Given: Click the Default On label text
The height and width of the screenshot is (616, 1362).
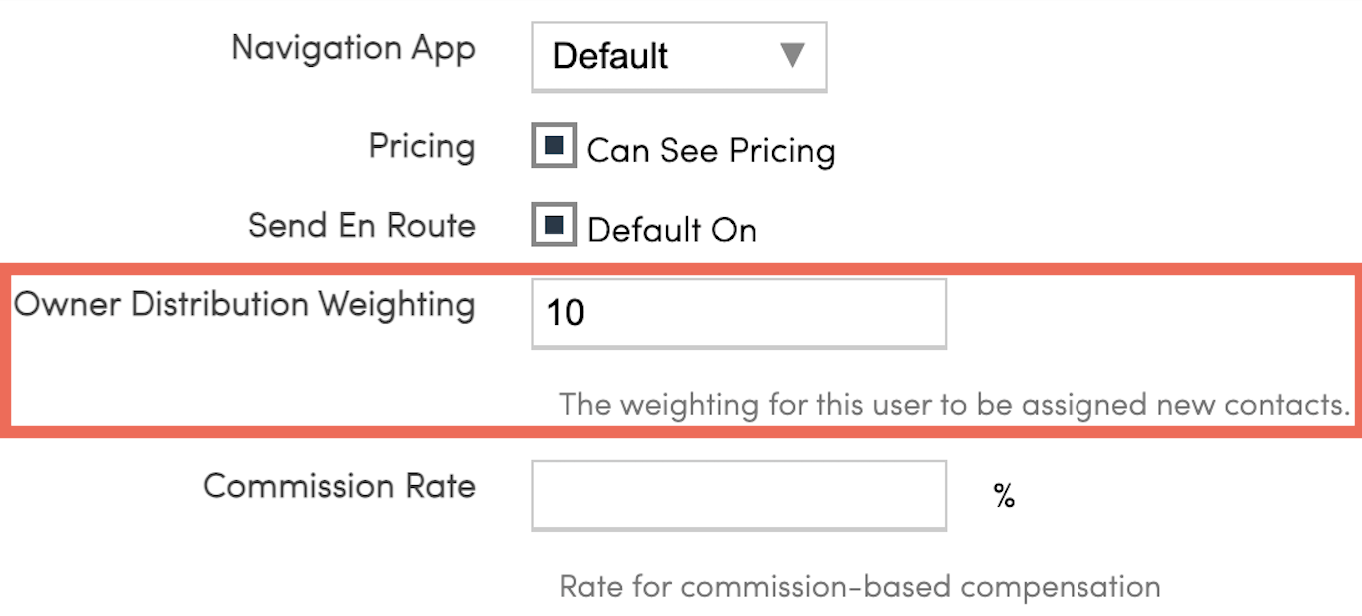Looking at the screenshot, I should point(671,230).
